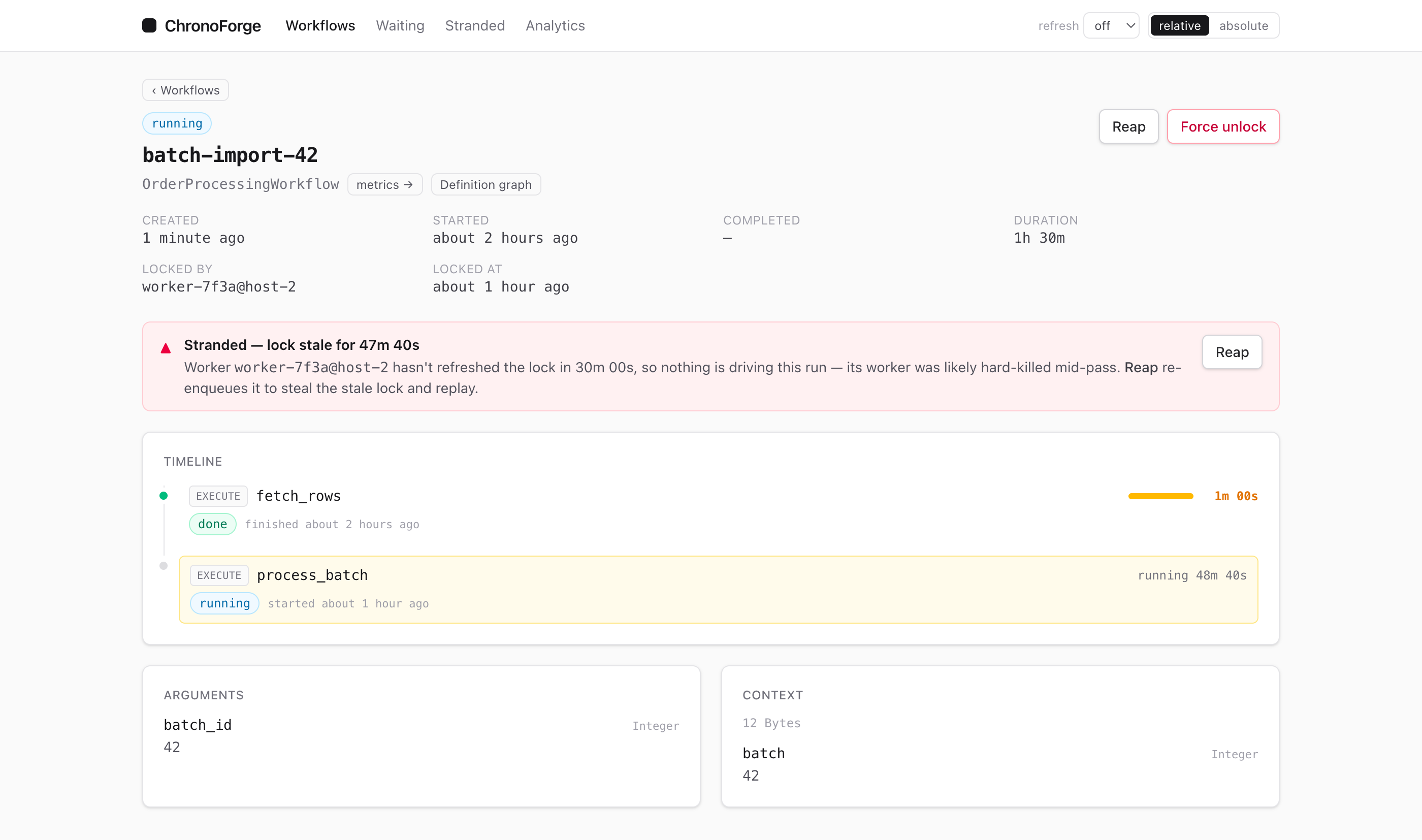Click the fetch_rows duration progress bar
This screenshot has height=840, width=1422.
coord(1160,496)
